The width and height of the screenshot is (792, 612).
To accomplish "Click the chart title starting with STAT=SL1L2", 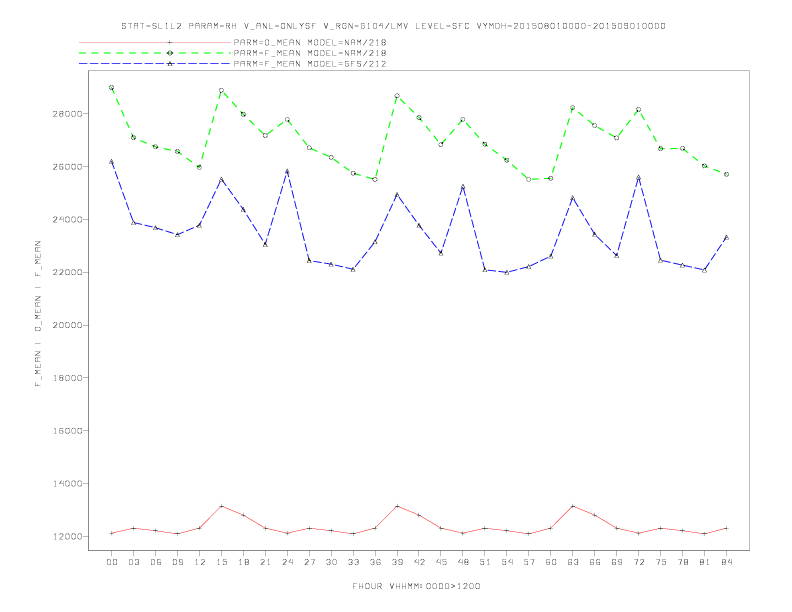I will pos(393,26).
